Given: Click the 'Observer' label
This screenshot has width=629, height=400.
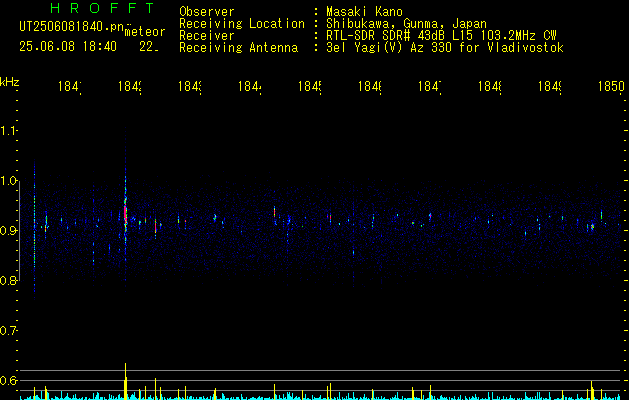Looking at the screenshot, I should point(207,12).
